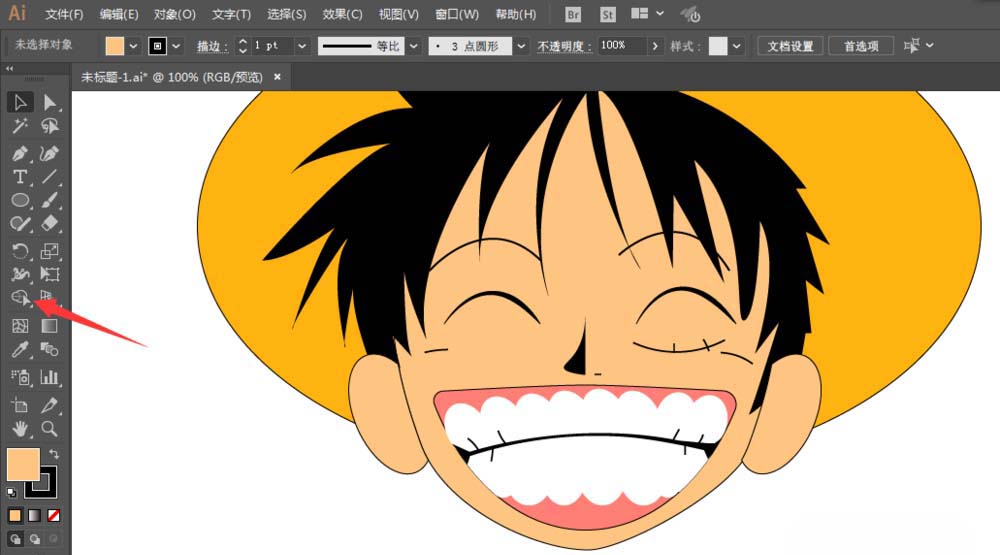Open the brush definition dropdown (3 点圆形)
The width and height of the screenshot is (1000, 555).
522,46
